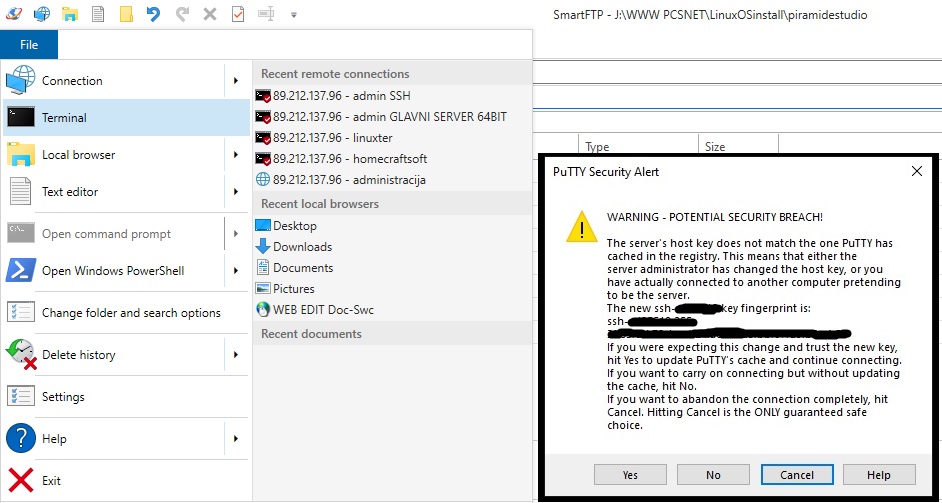The width and height of the screenshot is (942, 503).
Task: Click the blue undo arrow icon
Action: [x=154, y=14]
